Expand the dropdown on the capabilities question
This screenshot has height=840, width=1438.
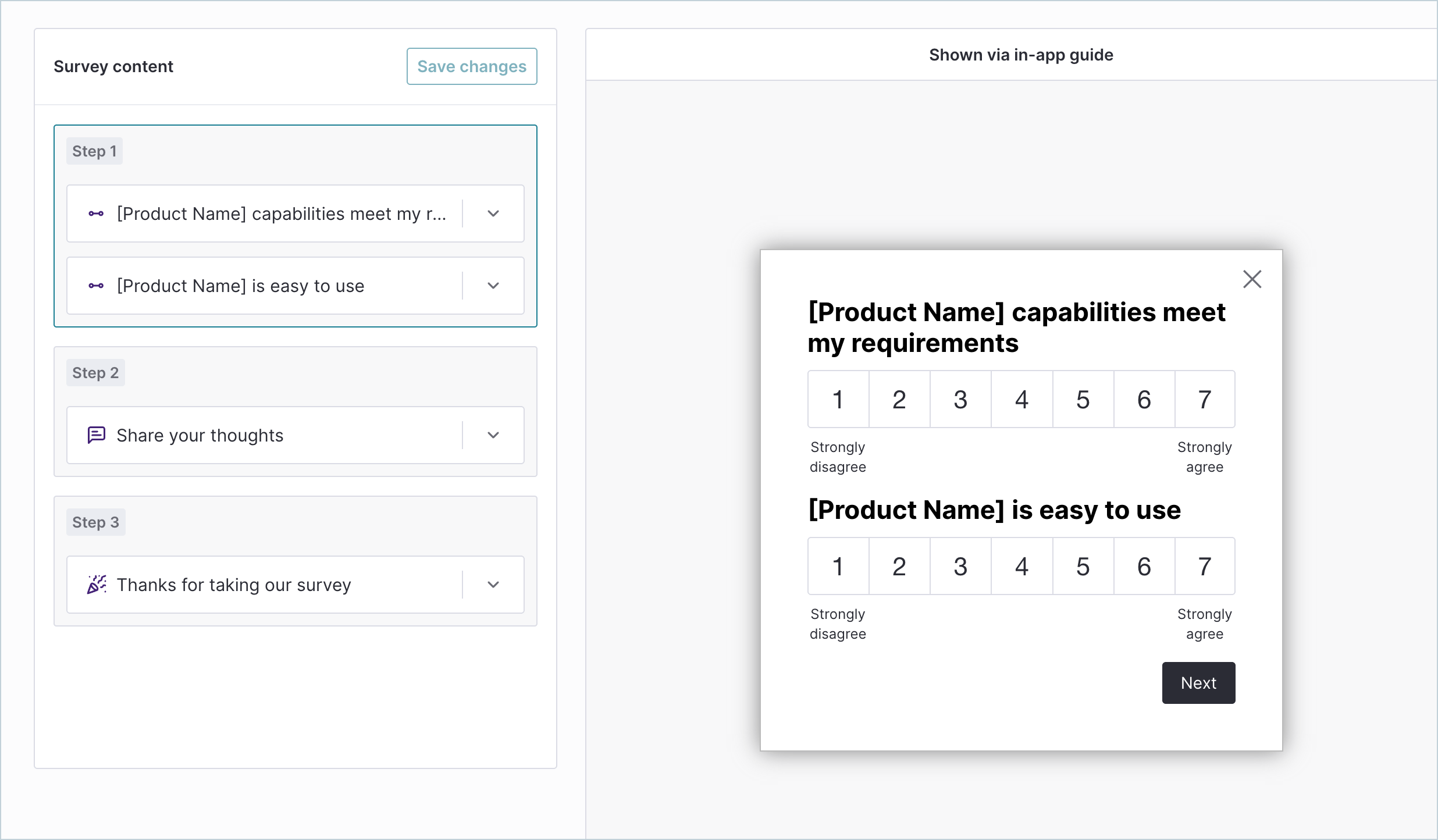493,213
